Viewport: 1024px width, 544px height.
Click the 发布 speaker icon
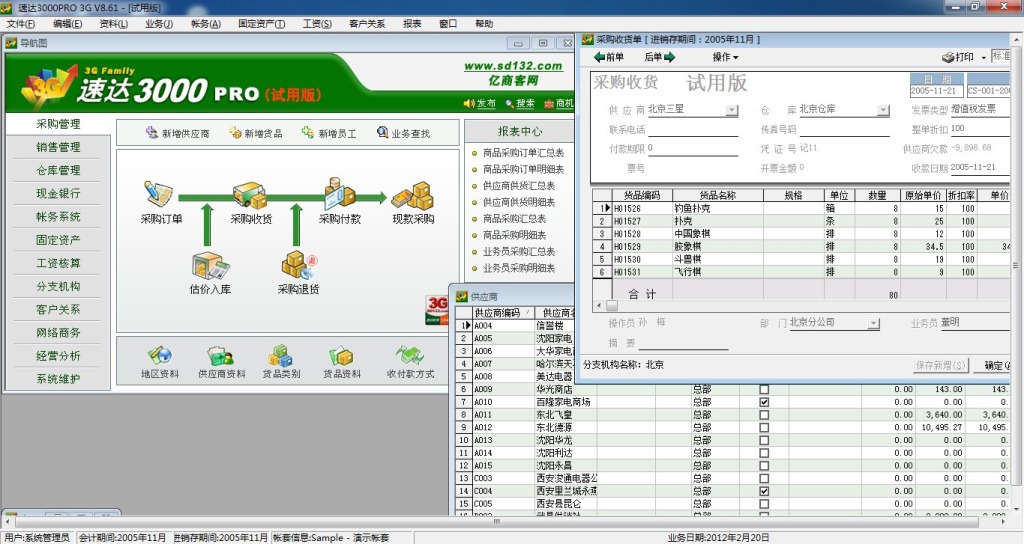click(x=469, y=103)
